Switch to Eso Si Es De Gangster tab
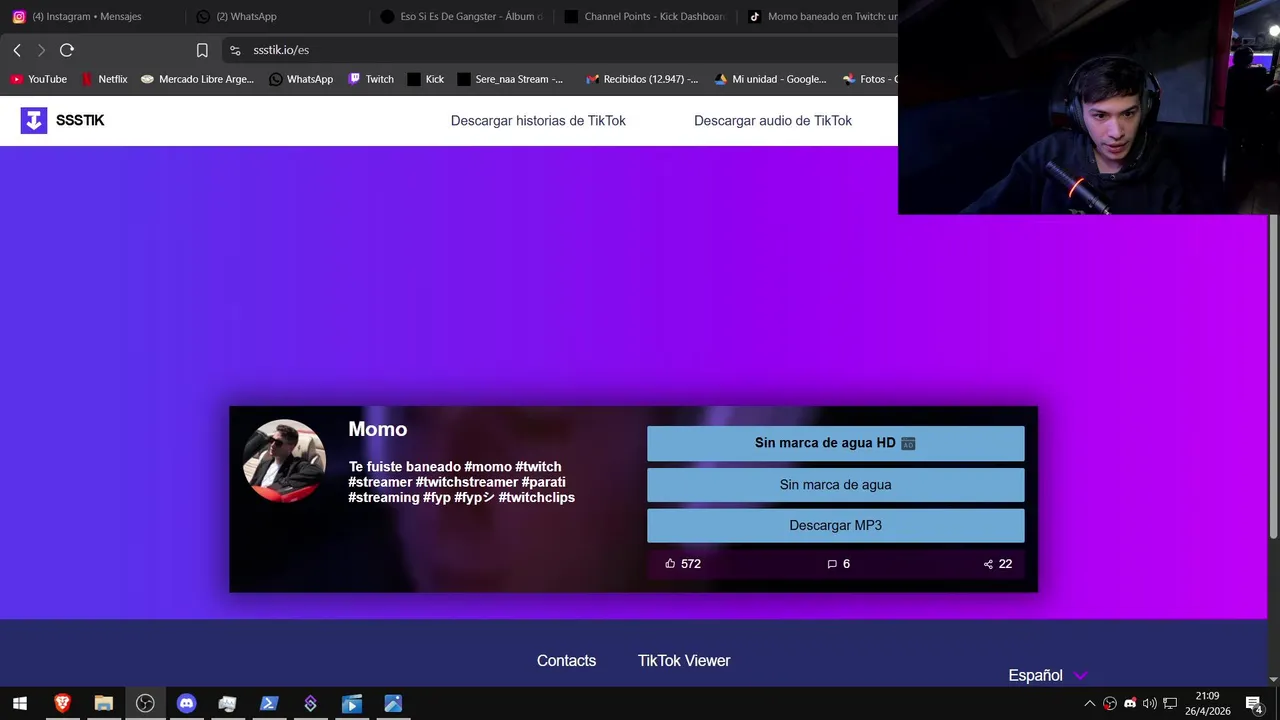Viewport: 1280px width, 720px height. click(462, 17)
